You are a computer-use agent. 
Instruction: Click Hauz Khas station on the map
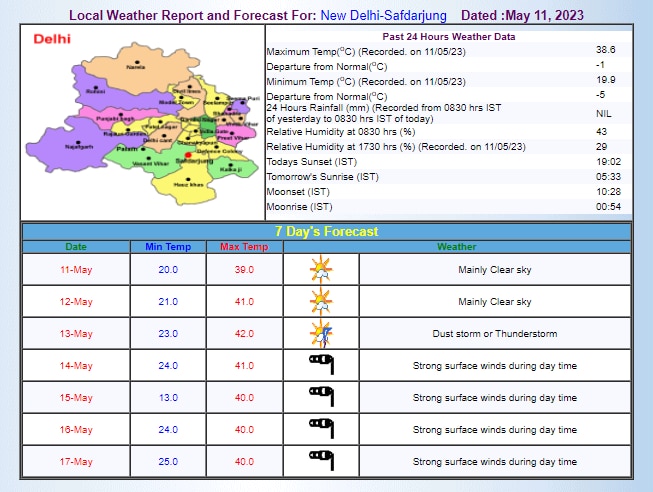(x=188, y=184)
